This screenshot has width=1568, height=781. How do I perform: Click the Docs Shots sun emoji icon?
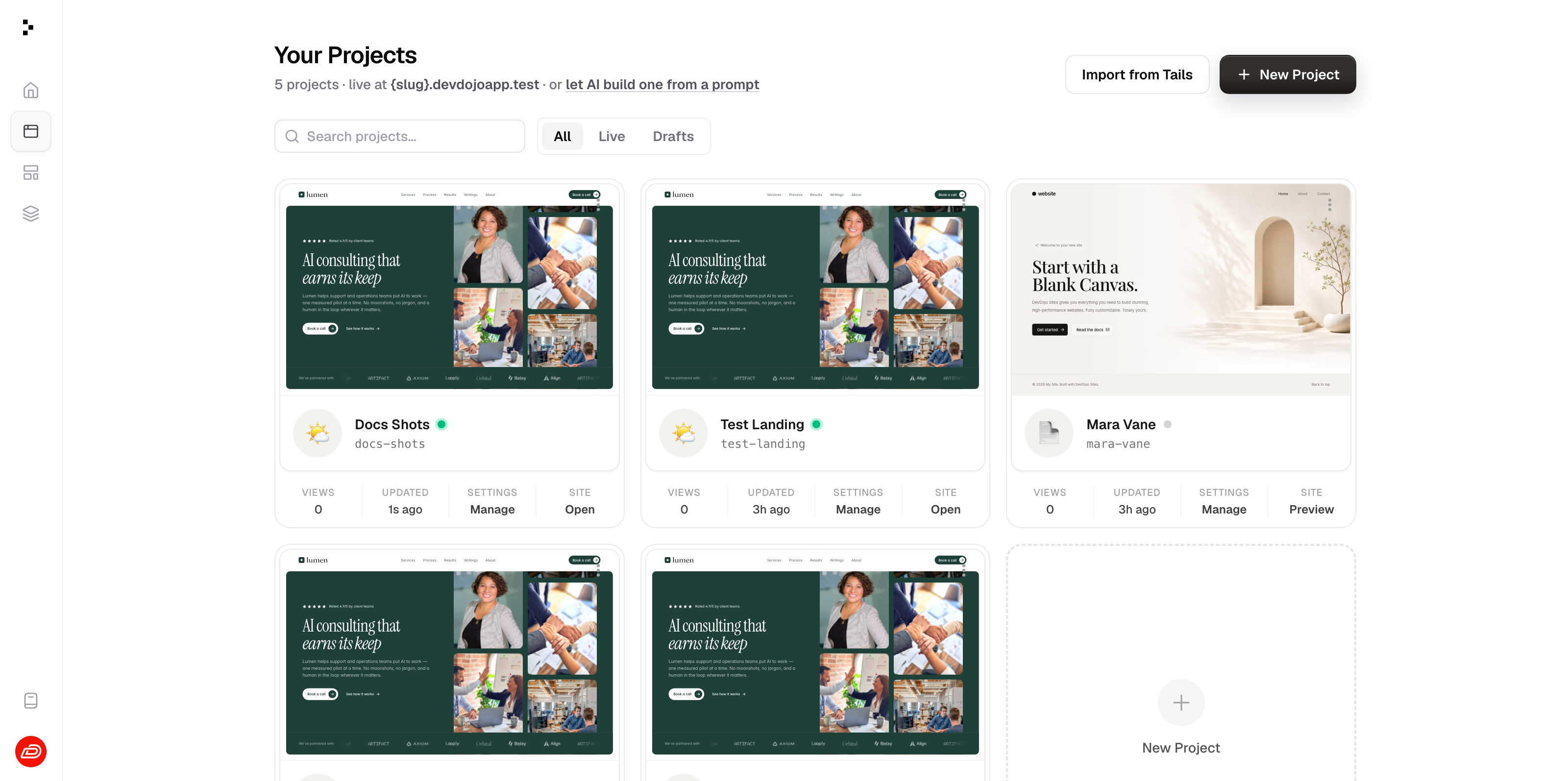pyautogui.click(x=318, y=434)
